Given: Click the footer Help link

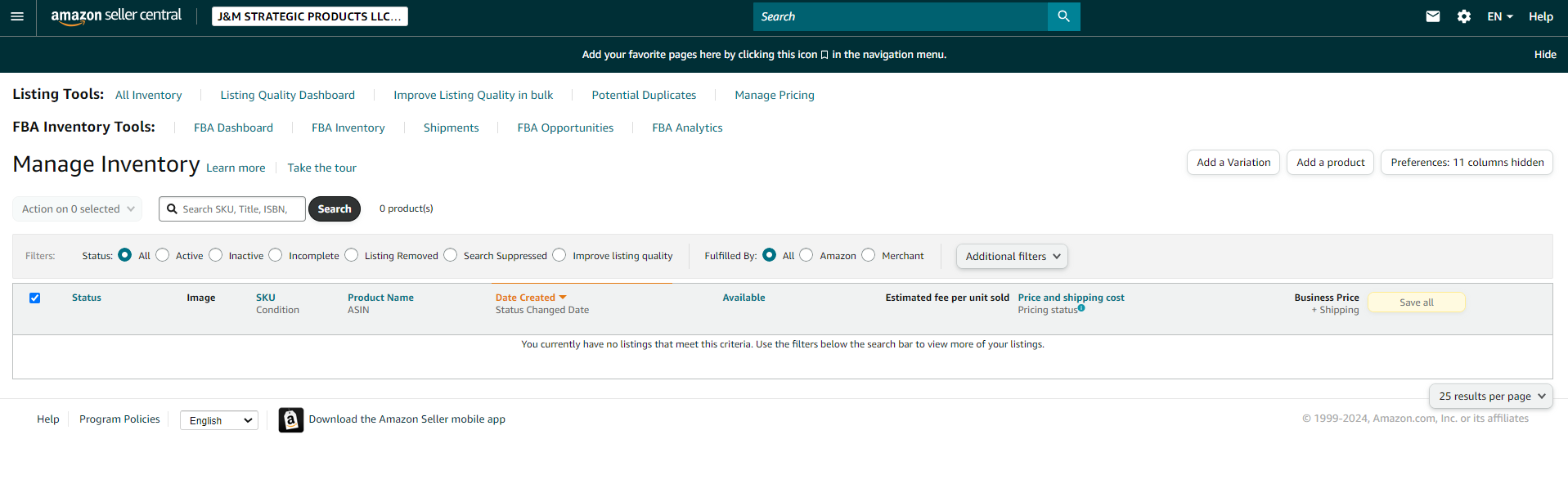Looking at the screenshot, I should 48,419.
